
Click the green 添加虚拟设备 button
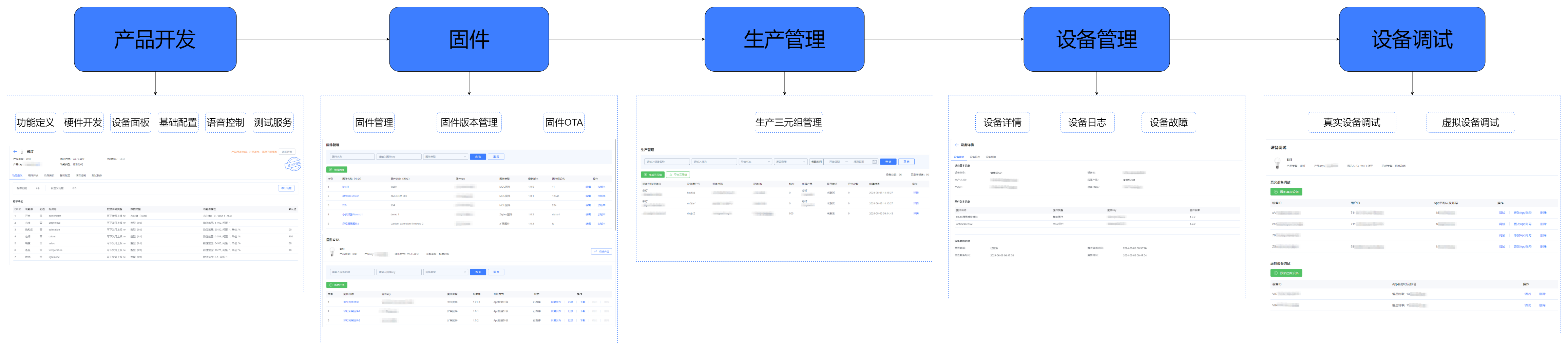point(1286,273)
